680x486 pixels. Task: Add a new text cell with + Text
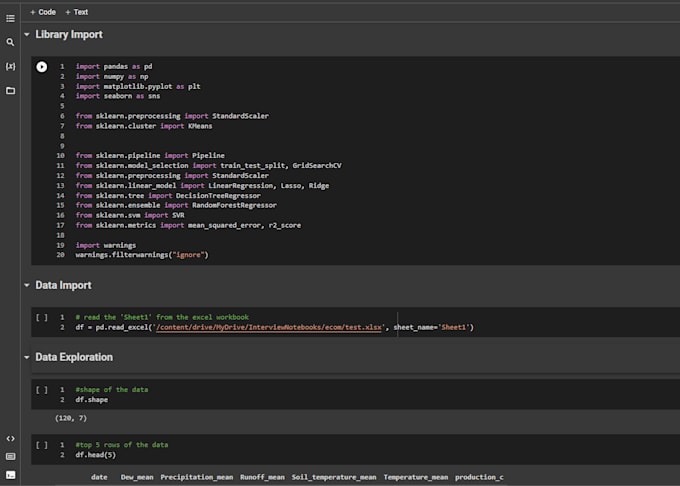pyautogui.click(x=76, y=12)
